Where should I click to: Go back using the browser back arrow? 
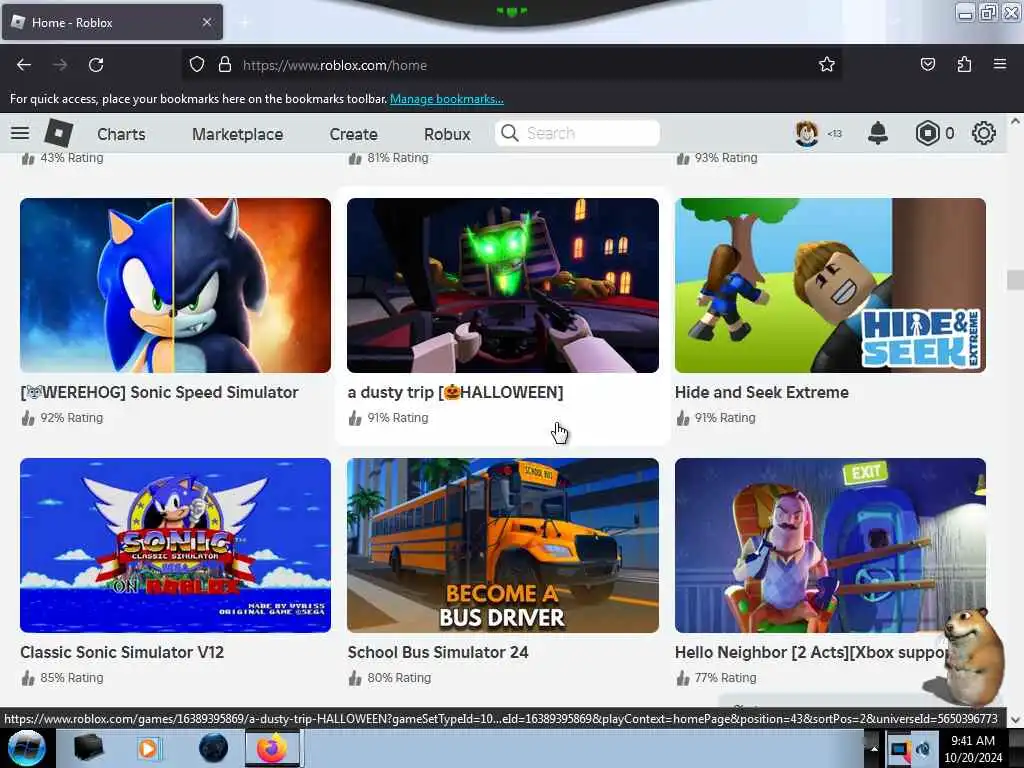coord(24,65)
